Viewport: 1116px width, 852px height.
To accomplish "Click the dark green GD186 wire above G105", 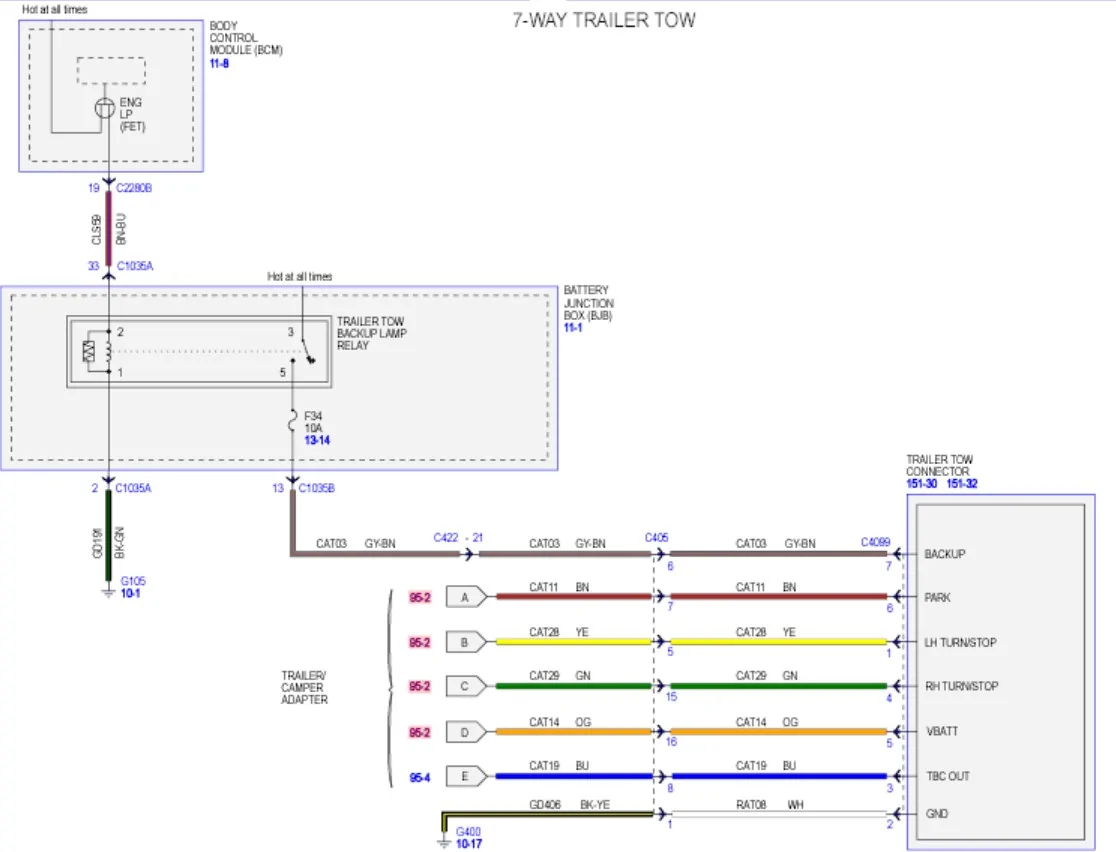I will tap(108, 535).
